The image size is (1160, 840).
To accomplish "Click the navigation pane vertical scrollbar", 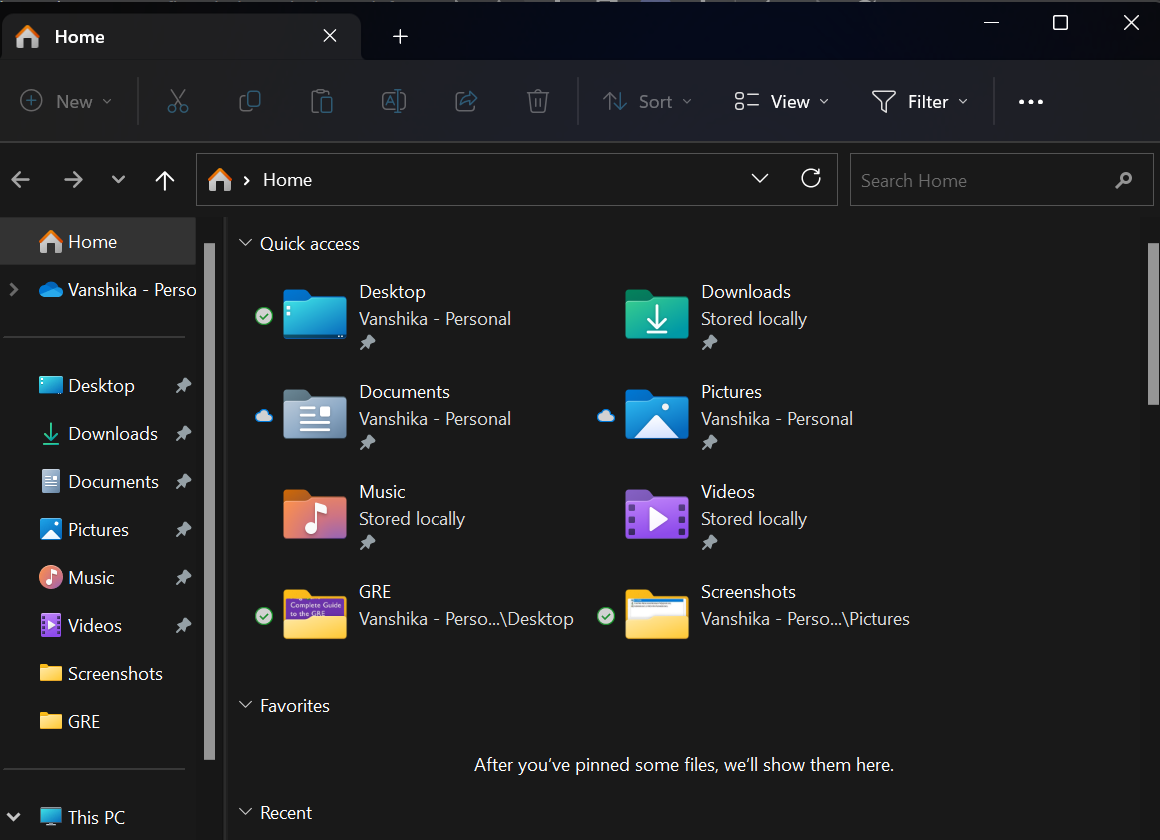I will 209,500.
